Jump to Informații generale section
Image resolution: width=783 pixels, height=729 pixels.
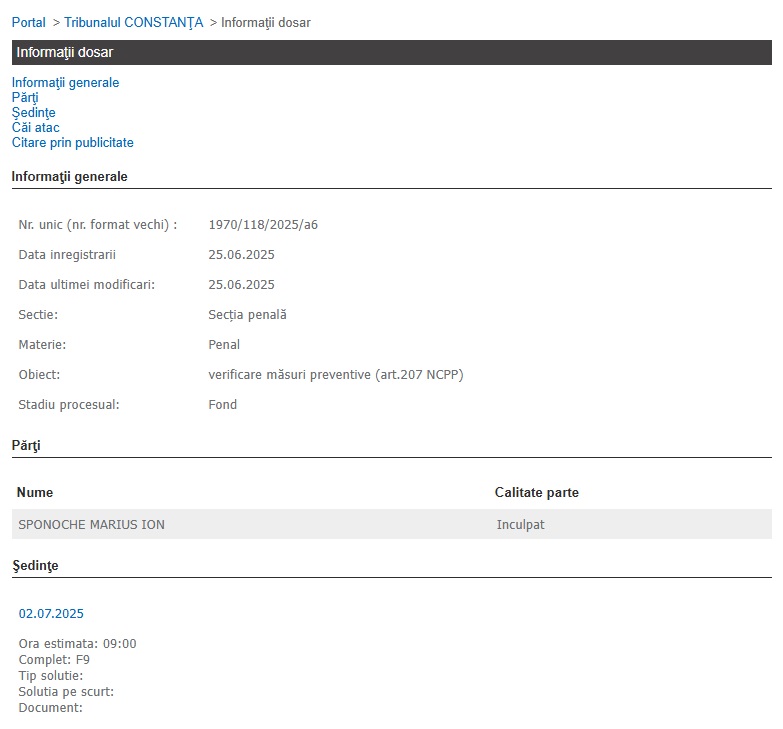65,82
